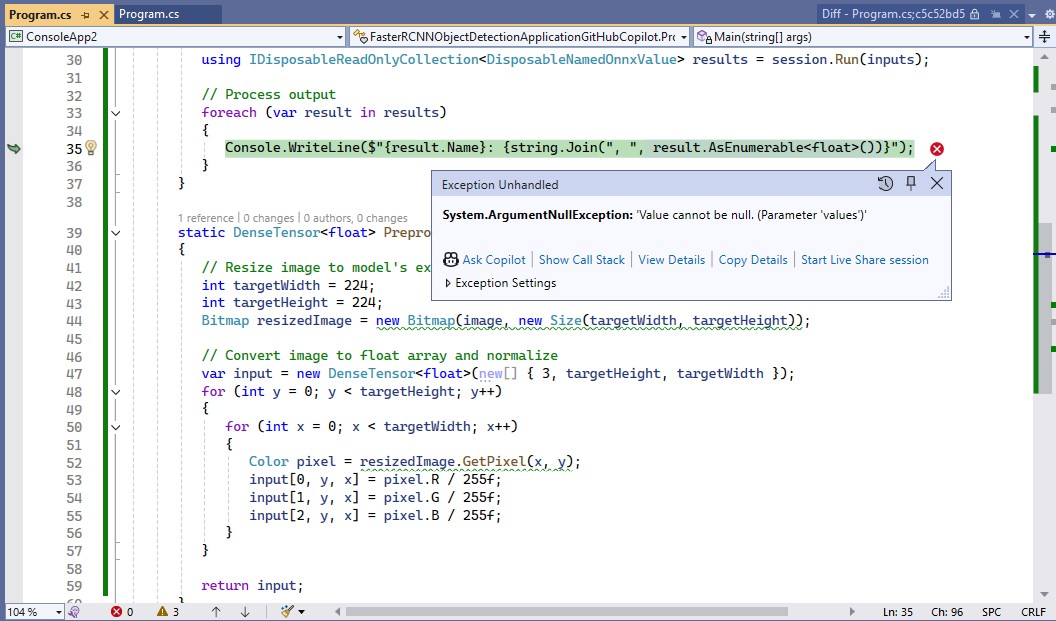Toggle pin on active Program.cs tab
The width and height of the screenshot is (1056, 621).
pyautogui.click(x=85, y=15)
